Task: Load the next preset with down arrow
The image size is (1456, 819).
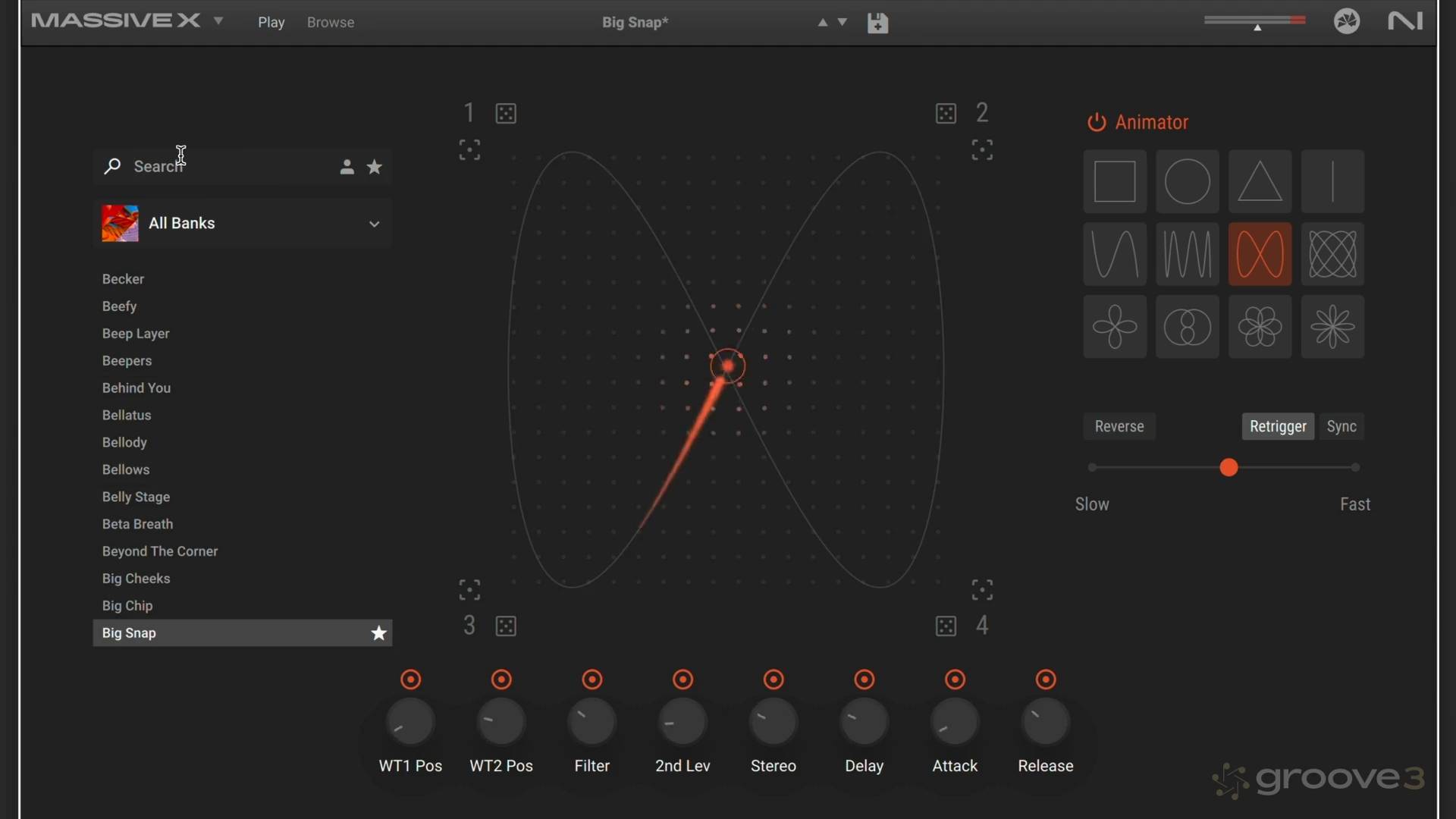Action: click(842, 22)
